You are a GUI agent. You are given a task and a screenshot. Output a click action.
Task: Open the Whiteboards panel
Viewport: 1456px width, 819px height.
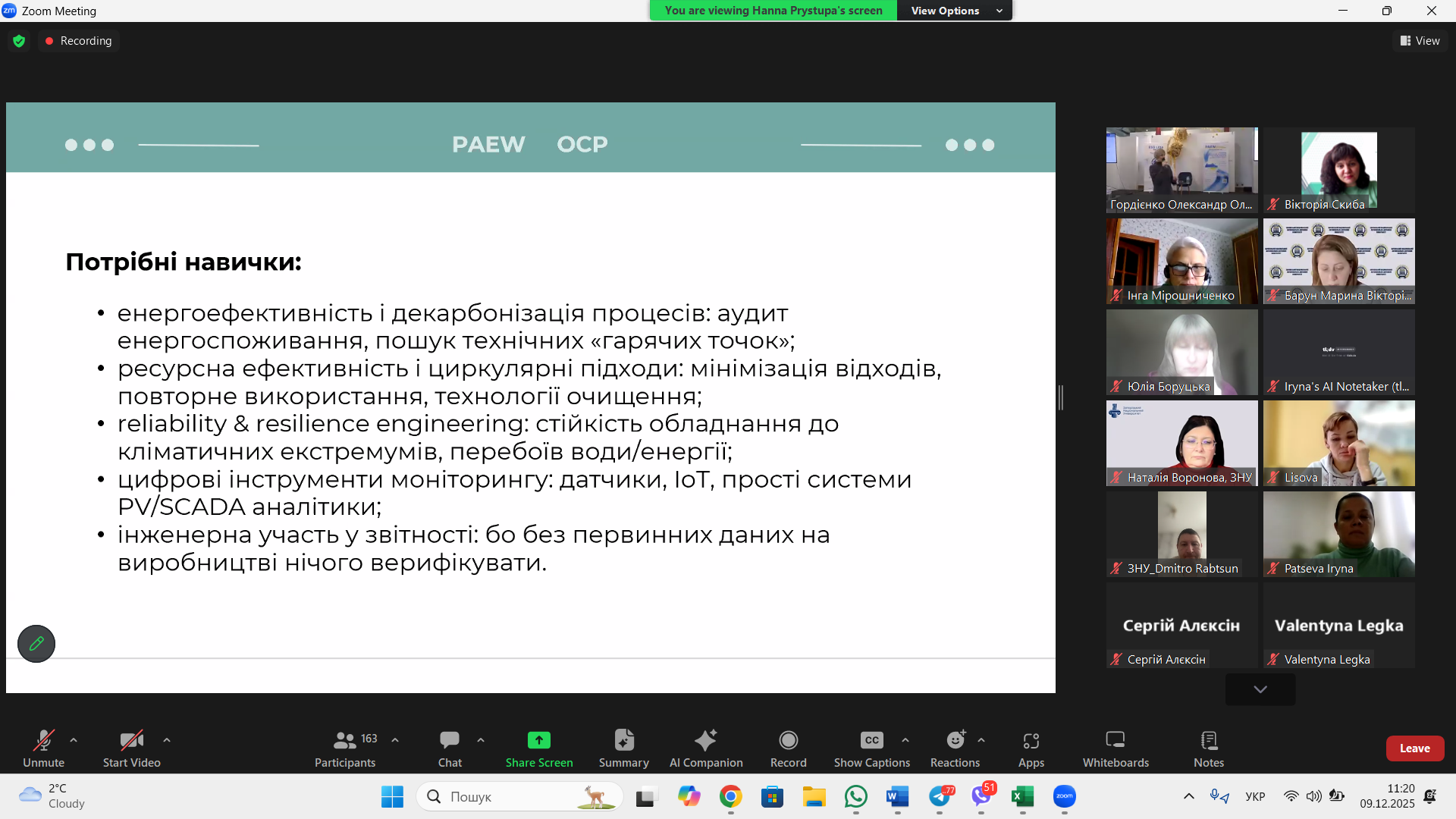tap(1114, 747)
